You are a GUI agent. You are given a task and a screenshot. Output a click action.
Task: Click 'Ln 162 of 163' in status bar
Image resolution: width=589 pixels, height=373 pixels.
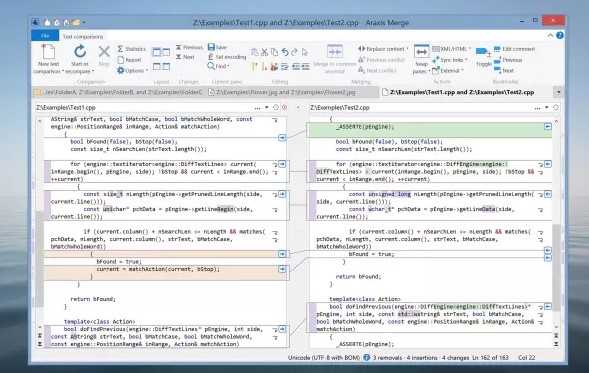pyautogui.click(x=490, y=358)
